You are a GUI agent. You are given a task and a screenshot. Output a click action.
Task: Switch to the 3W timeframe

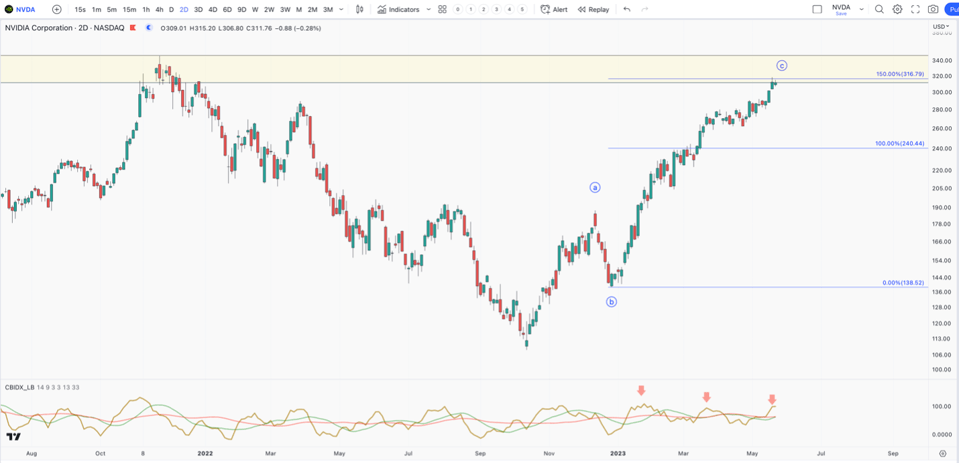click(286, 10)
